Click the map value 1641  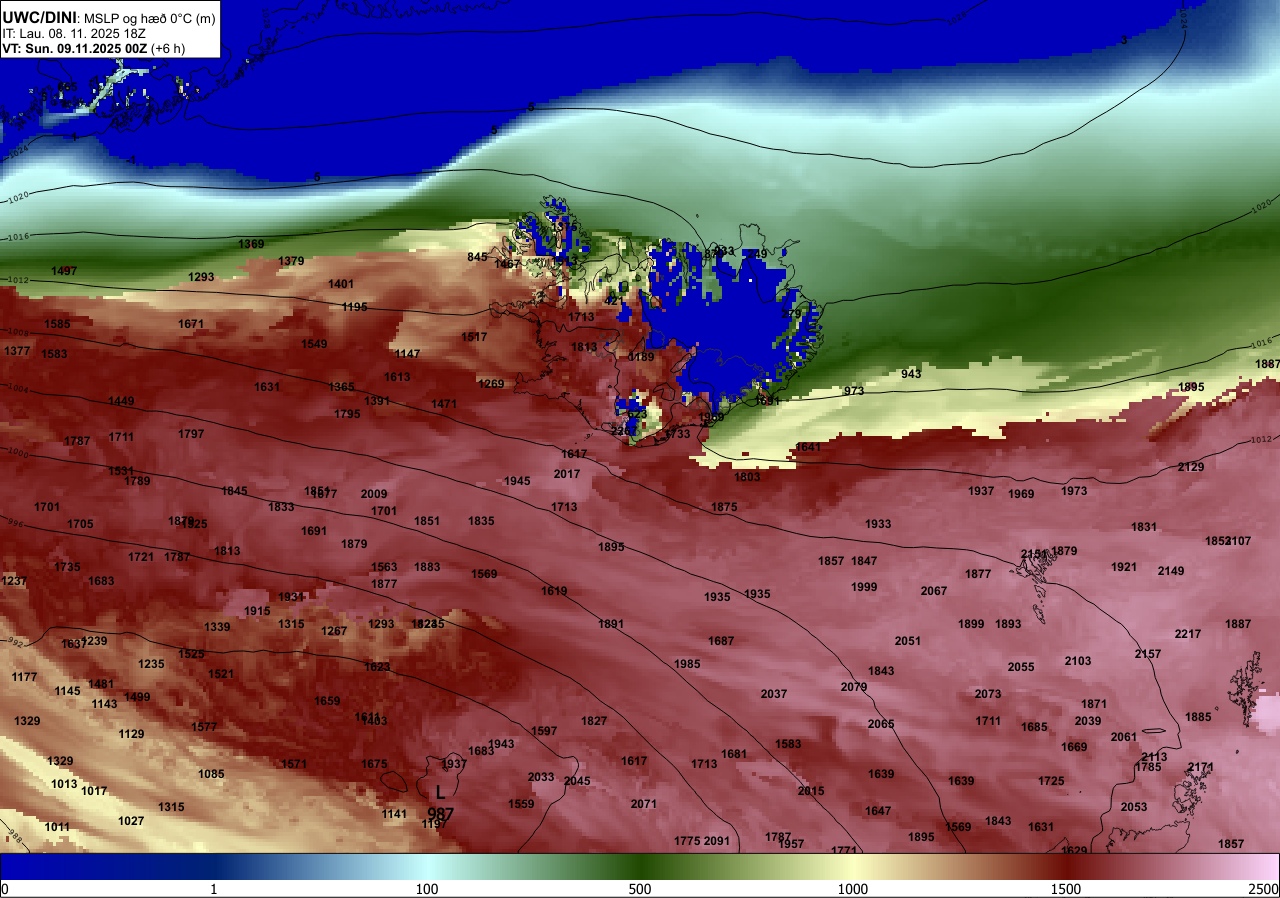pyautogui.click(x=807, y=447)
